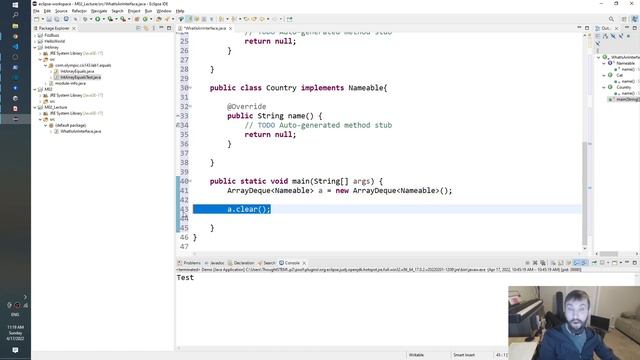The height and width of the screenshot is (360, 640).
Task: Click the task marker on line 34
Action: point(178,125)
